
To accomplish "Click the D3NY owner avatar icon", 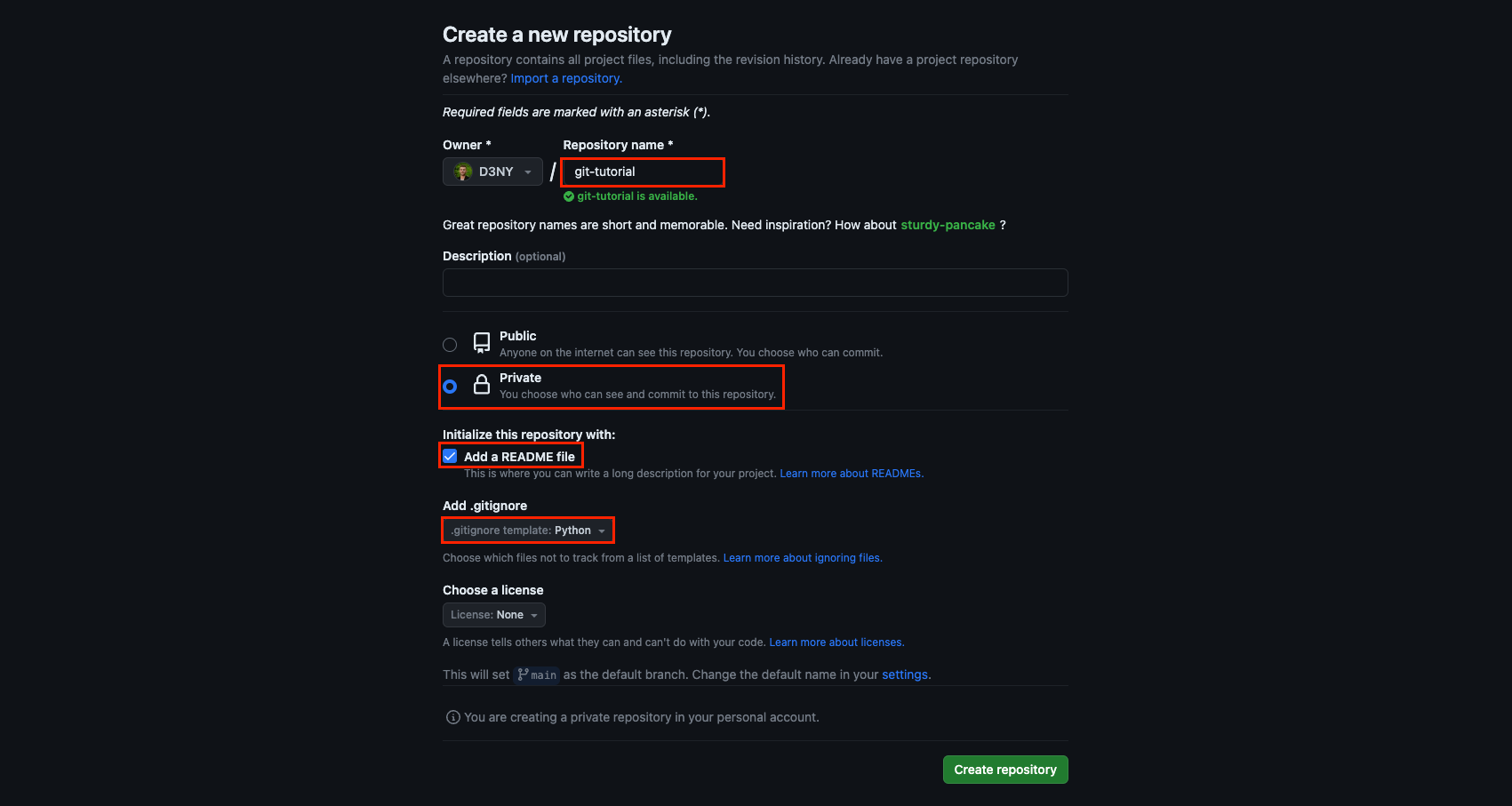I will 462,172.
